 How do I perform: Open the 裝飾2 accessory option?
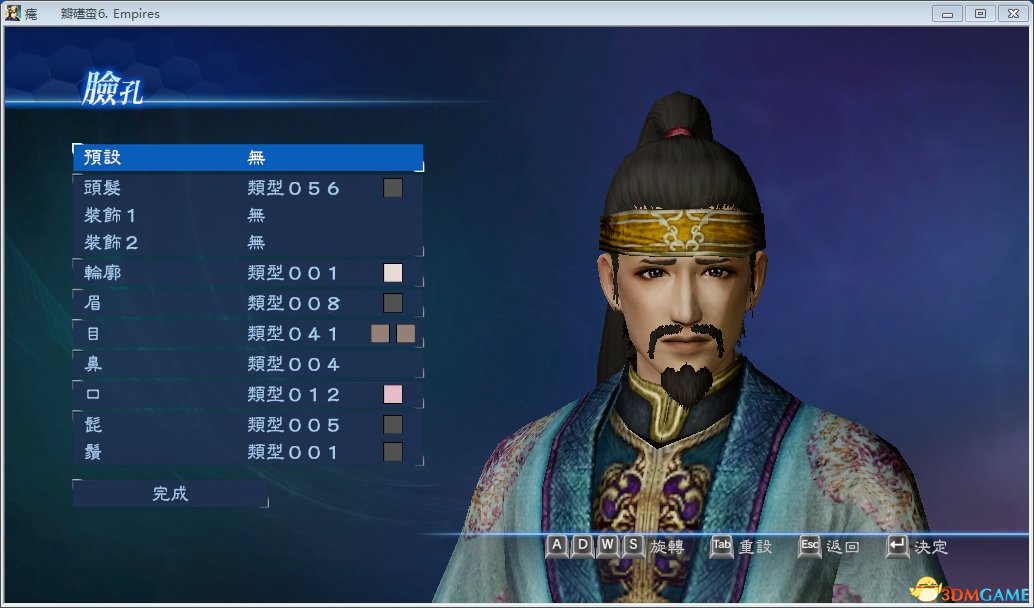248,242
